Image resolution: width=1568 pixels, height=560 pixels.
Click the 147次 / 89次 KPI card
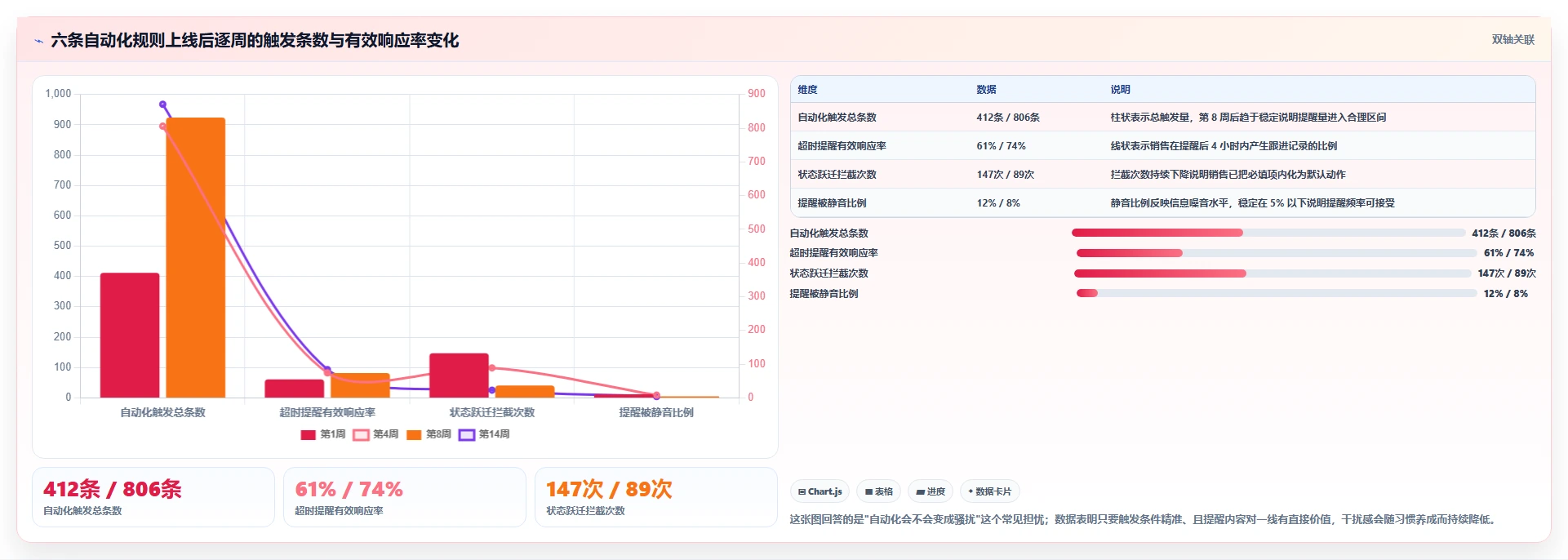[x=656, y=497]
